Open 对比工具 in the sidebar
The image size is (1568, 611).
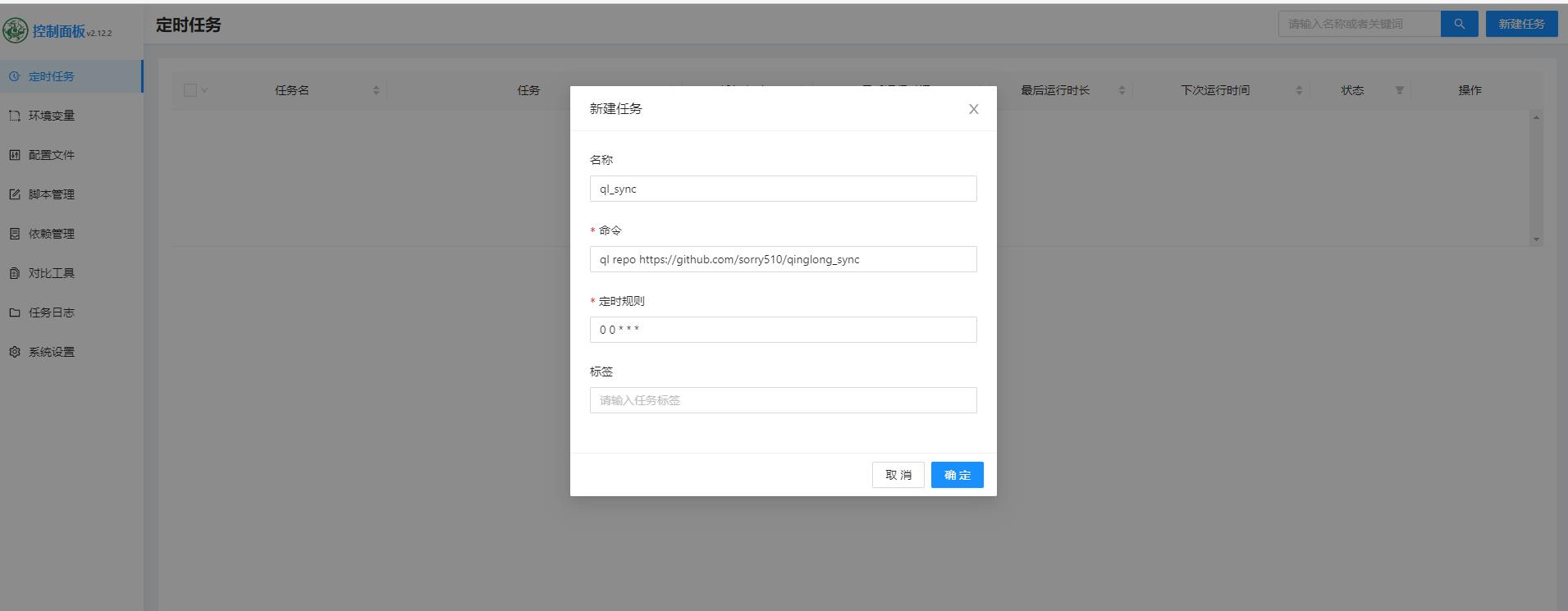[x=71, y=273]
